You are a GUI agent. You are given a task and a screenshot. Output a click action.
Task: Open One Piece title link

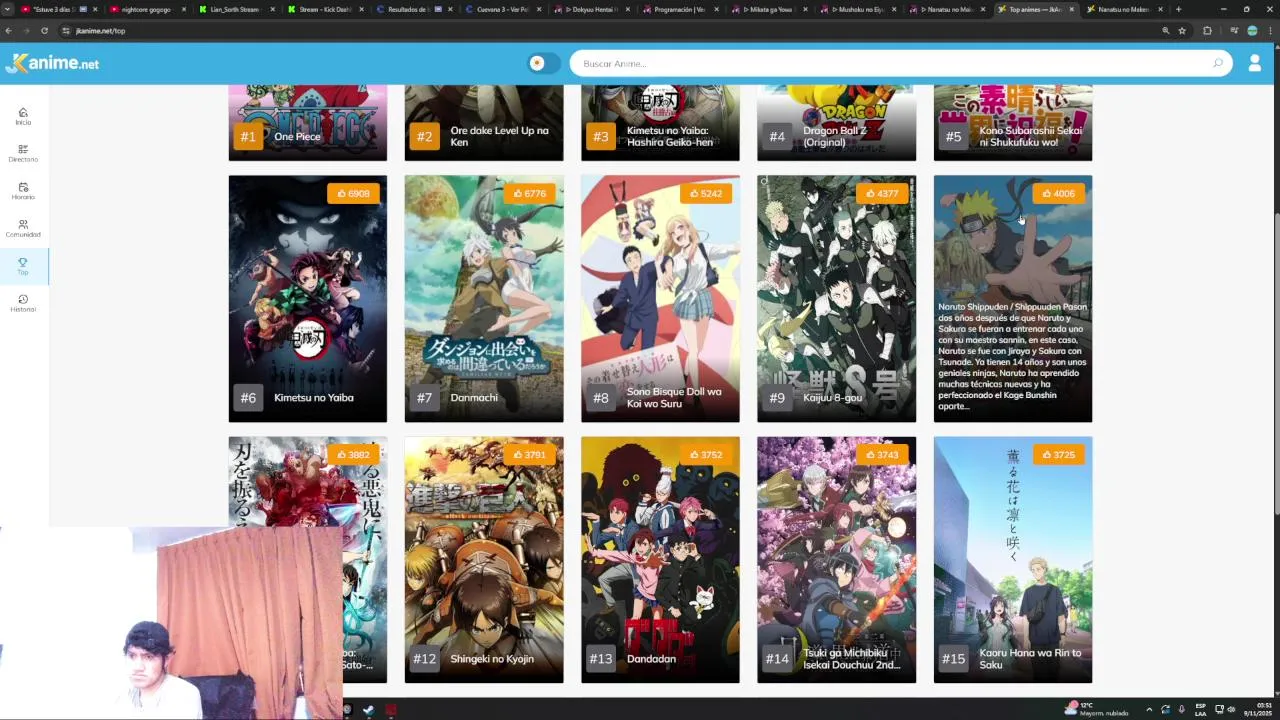click(297, 136)
